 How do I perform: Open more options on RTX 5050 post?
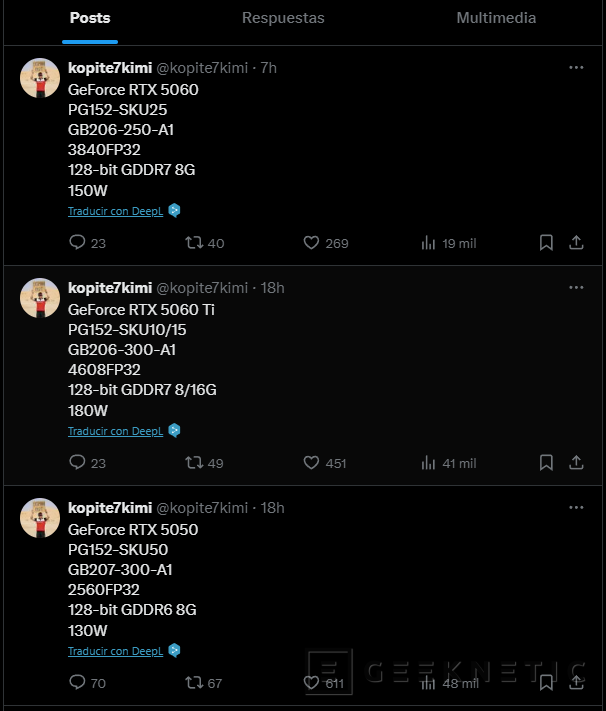point(576,507)
